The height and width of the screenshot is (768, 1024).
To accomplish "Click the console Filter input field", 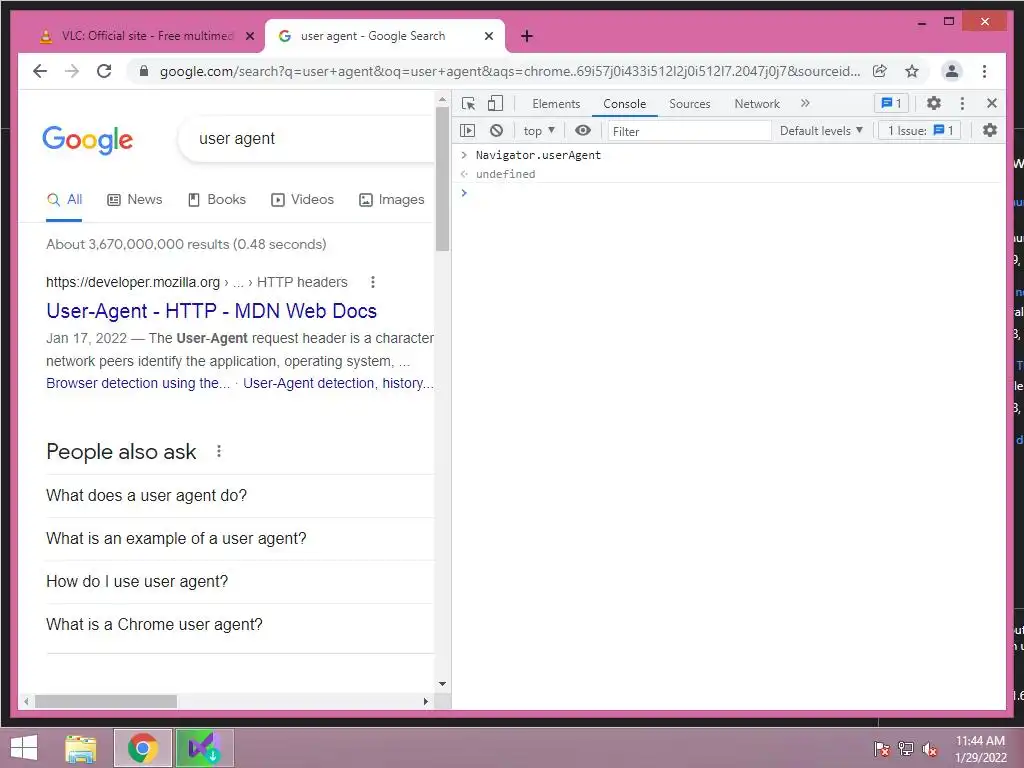I will click(x=689, y=131).
